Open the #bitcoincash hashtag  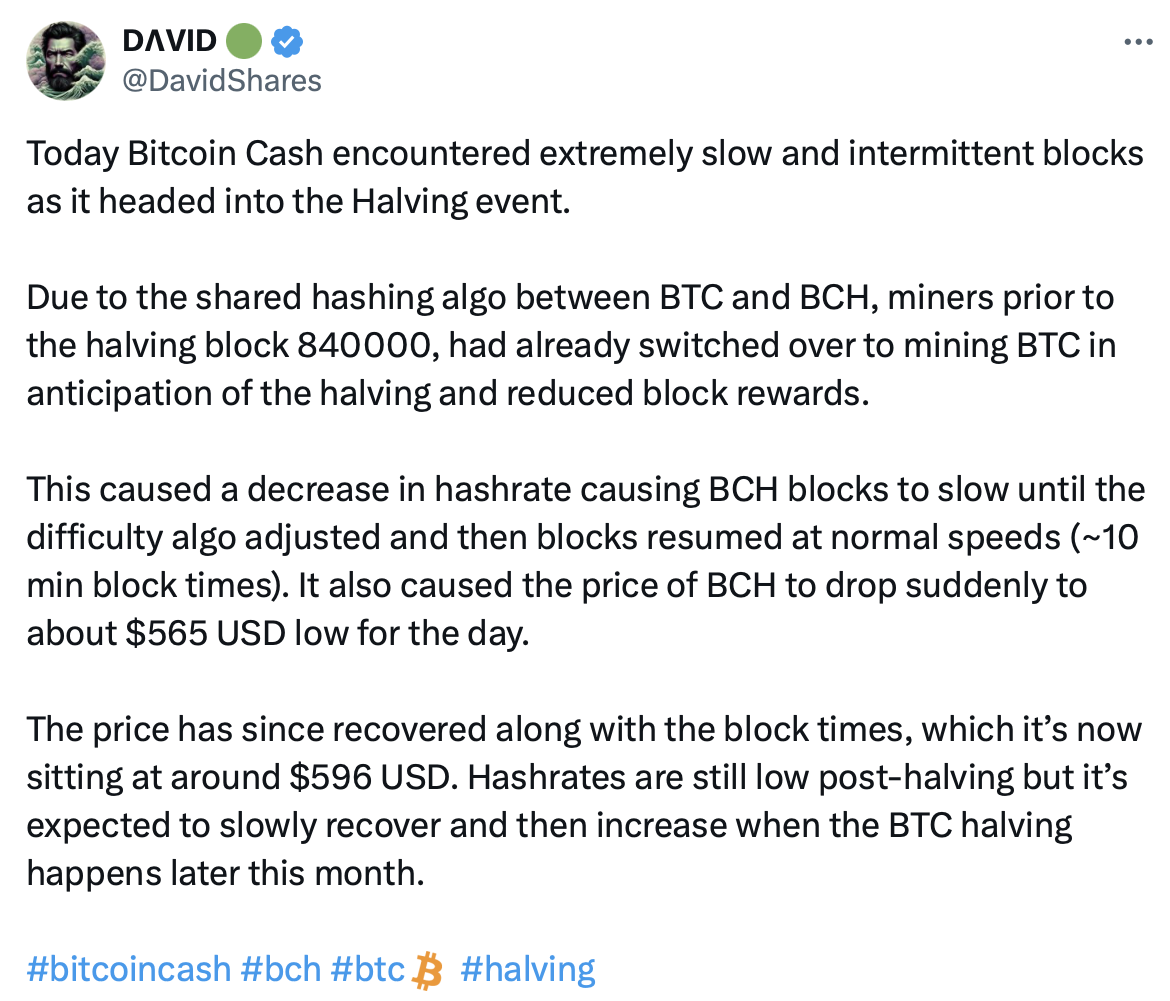[129, 969]
